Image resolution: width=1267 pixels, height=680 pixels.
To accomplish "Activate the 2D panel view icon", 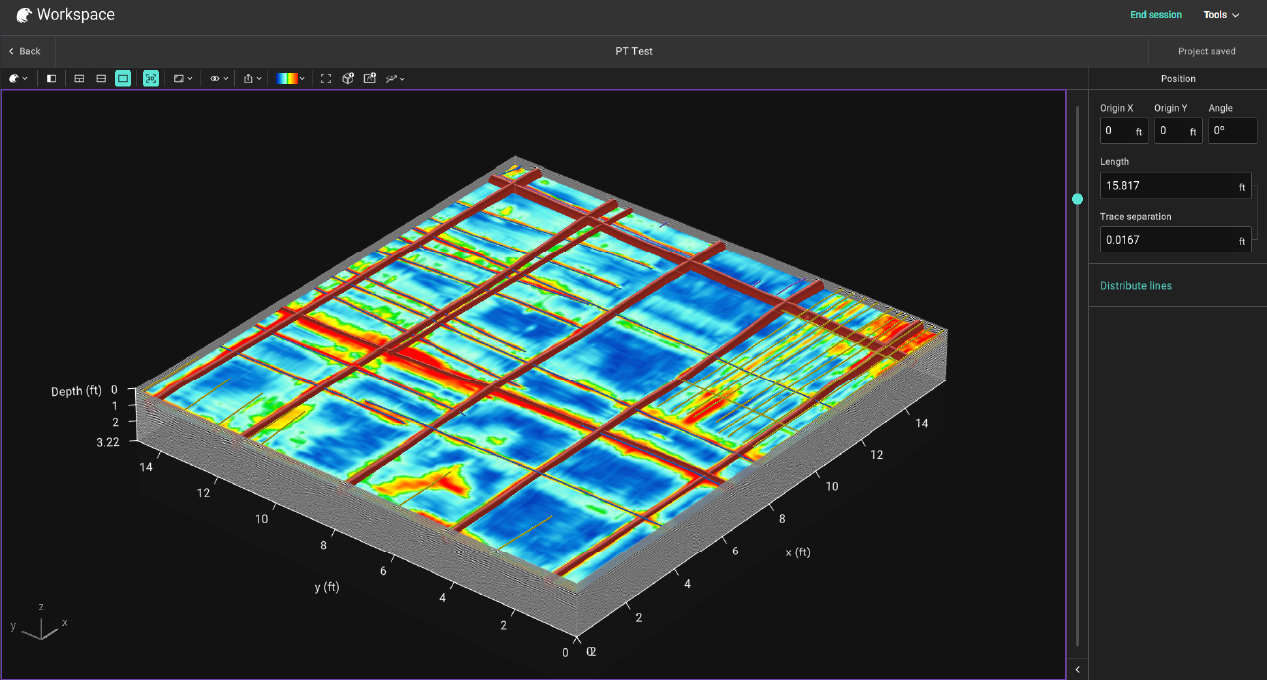I will pyautogui.click(x=123, y=78).
